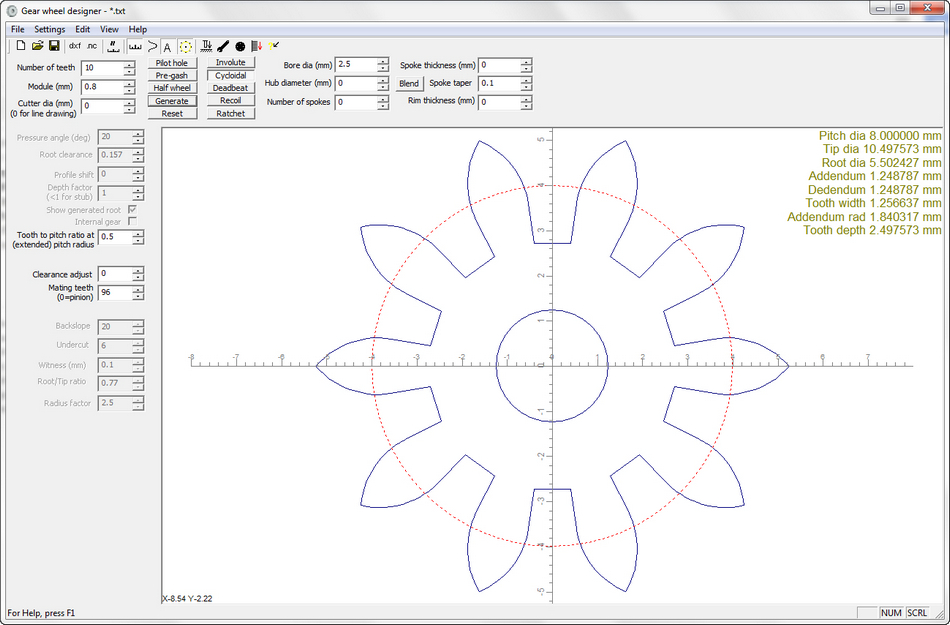Open a file with the folder icon

point(37,46)
